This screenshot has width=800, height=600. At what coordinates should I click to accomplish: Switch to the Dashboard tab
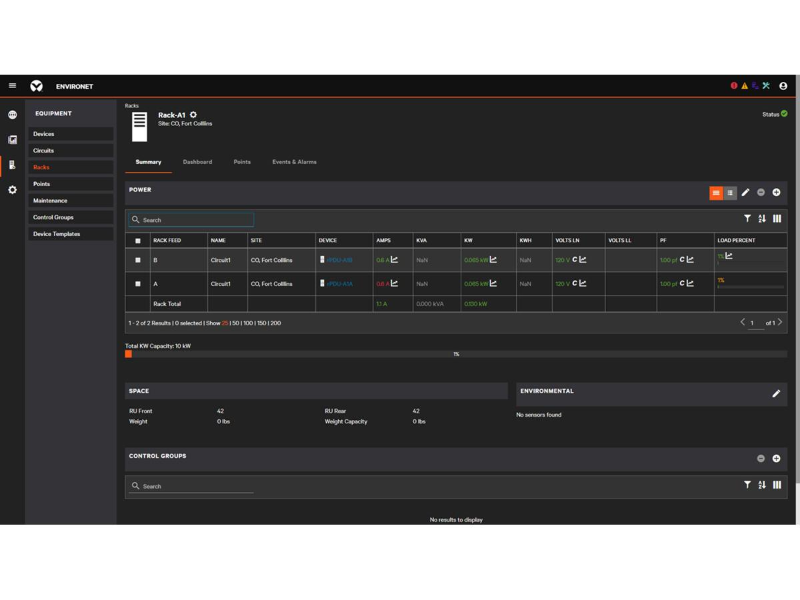tap(197, 162)
